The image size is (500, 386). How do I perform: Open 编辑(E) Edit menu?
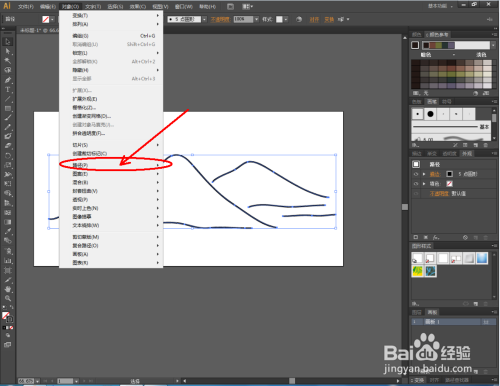48,6
